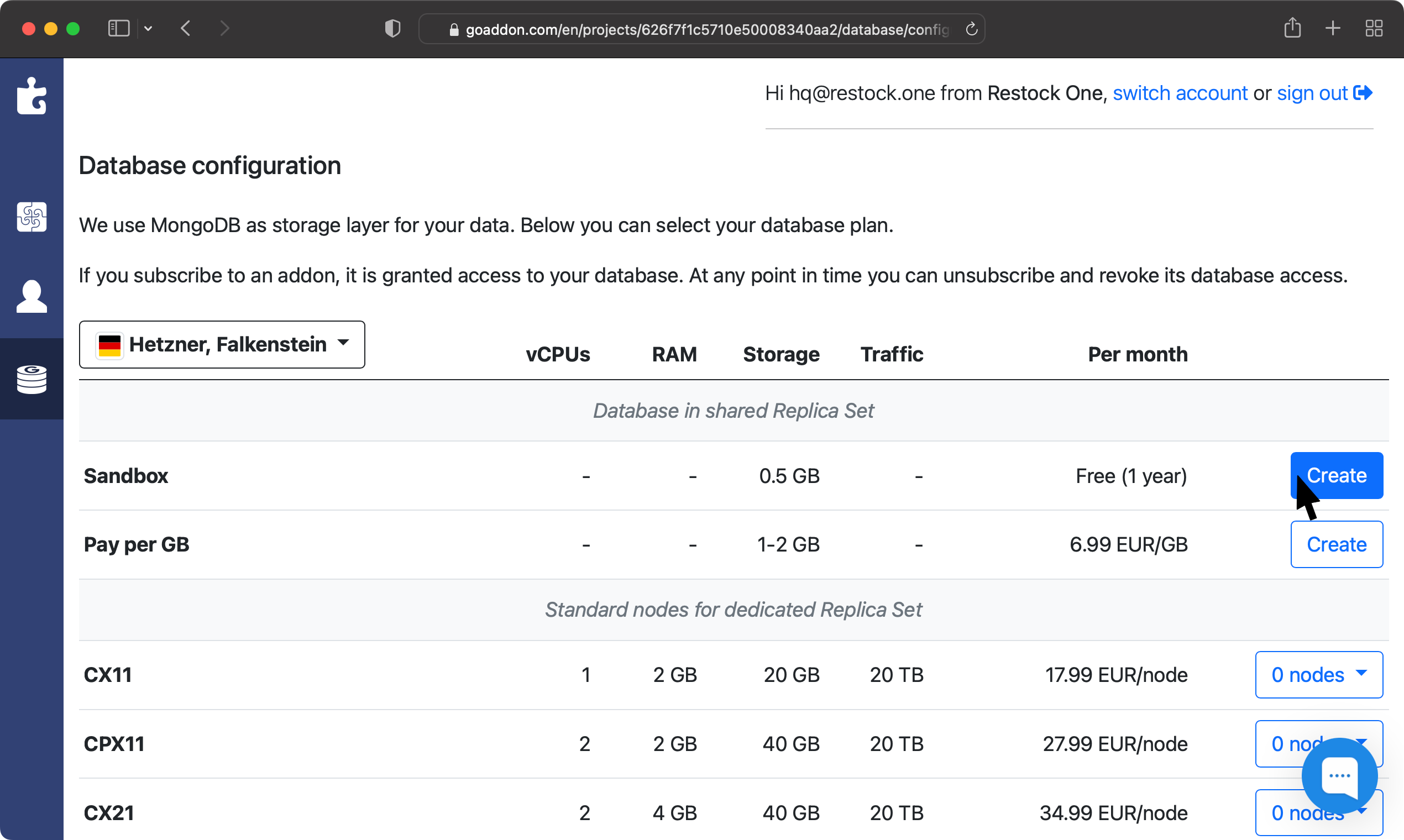Click the privacy shield icon

pyautogui.click(x=392, y=28)
